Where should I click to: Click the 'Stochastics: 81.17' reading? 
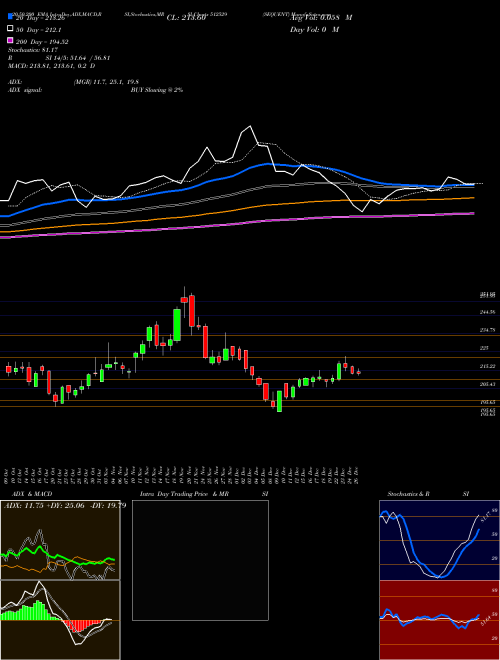32,50
